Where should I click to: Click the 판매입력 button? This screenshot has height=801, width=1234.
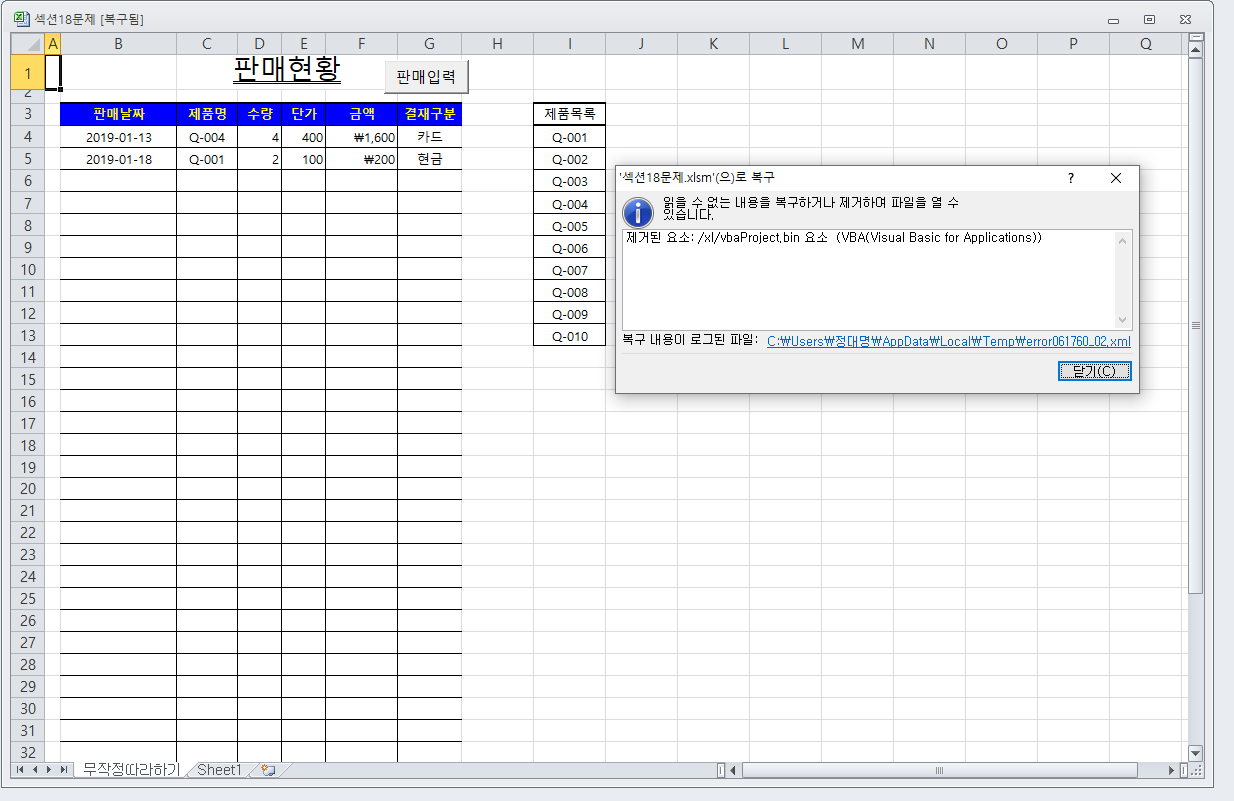pyautogui.click(x=426, y=76)
